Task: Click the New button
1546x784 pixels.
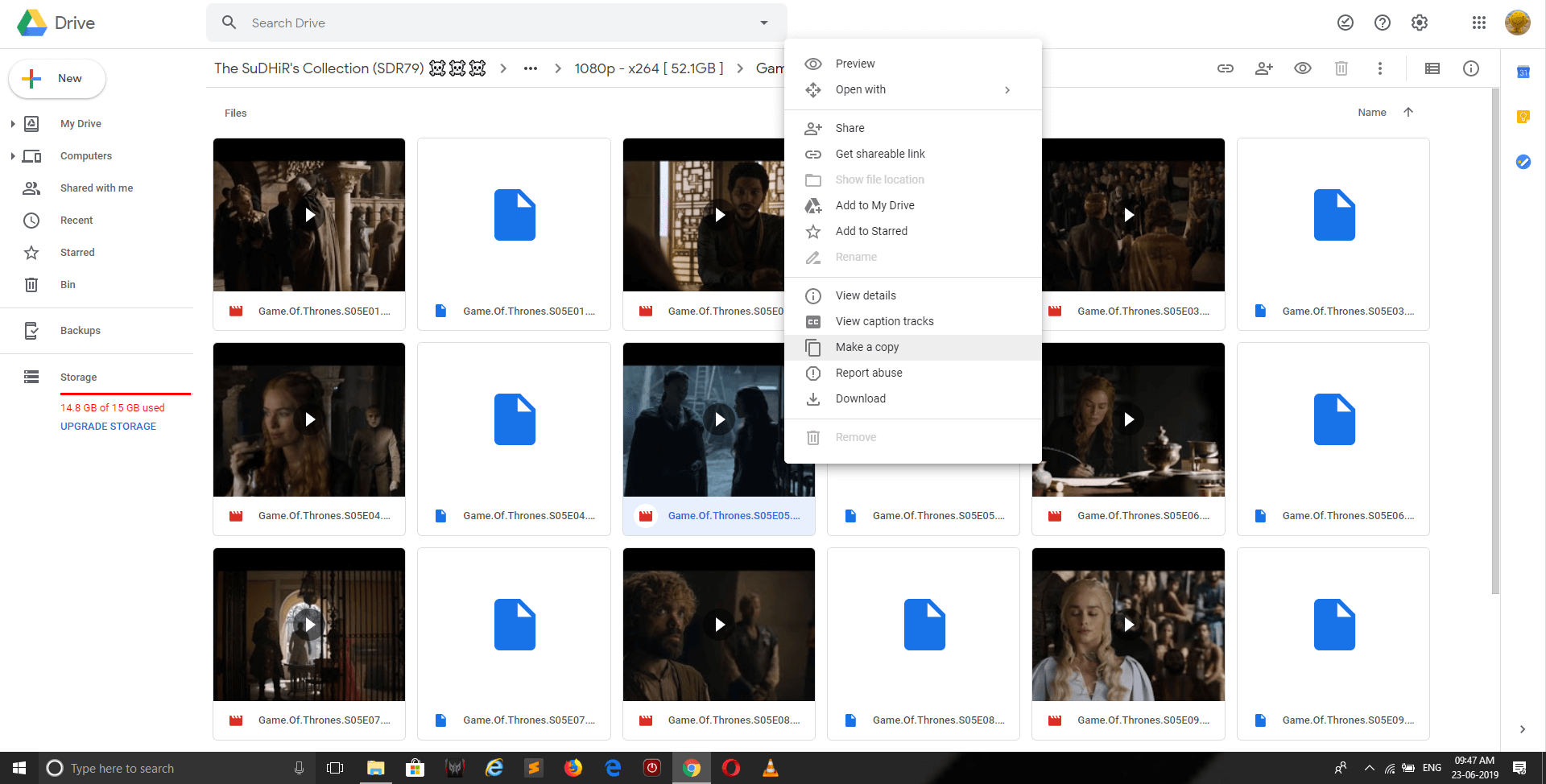Action: [57, 79]
